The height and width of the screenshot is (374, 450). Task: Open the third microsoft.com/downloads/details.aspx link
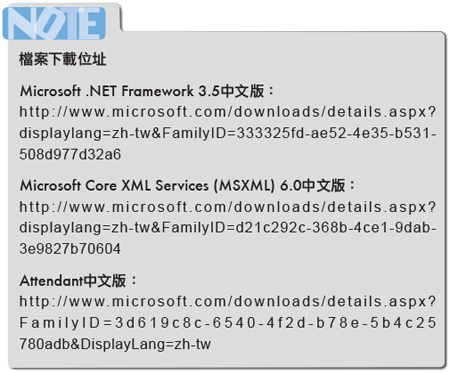(228, 302)
